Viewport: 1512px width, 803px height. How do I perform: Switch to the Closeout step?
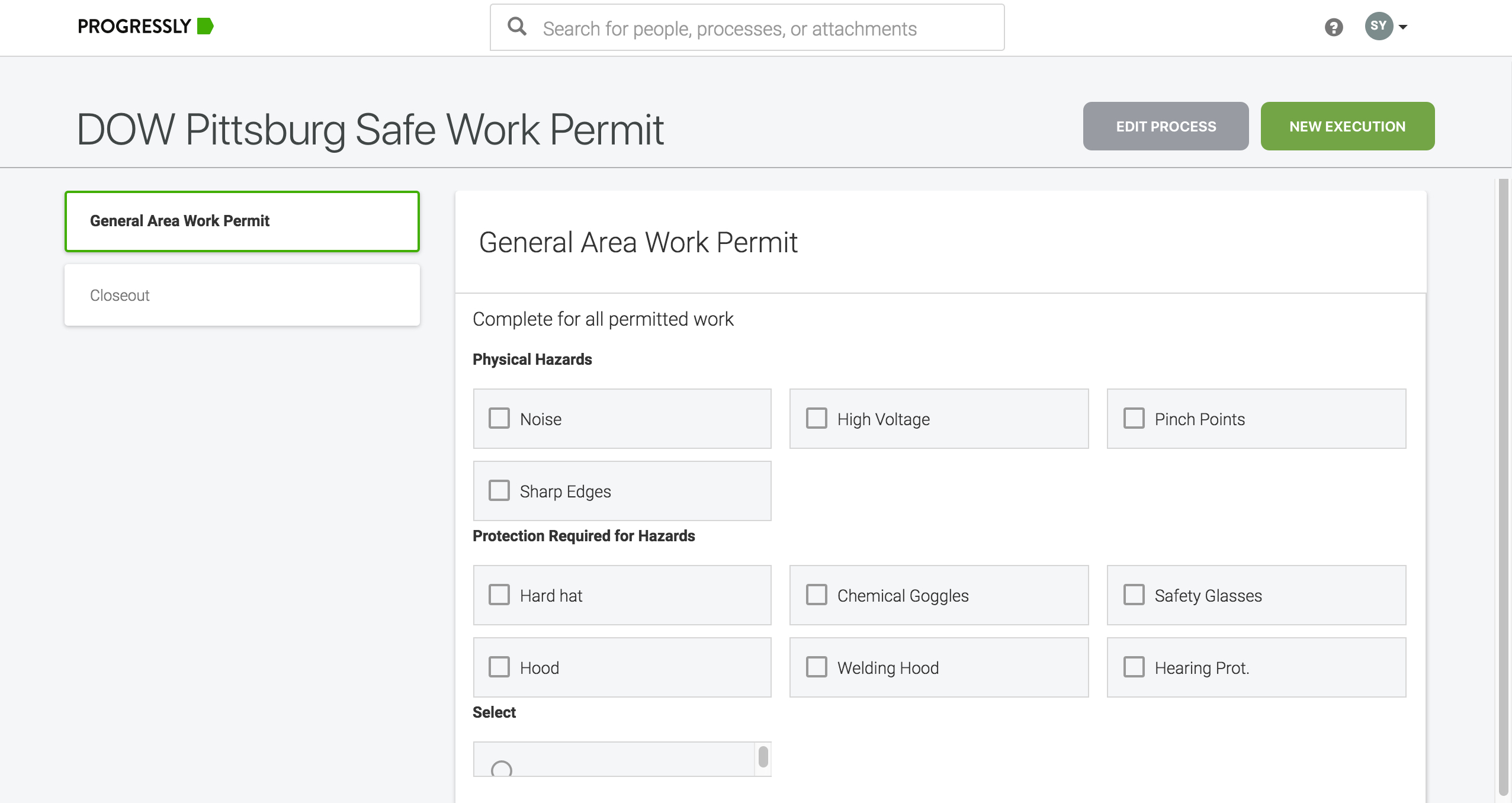pos(242,295)
